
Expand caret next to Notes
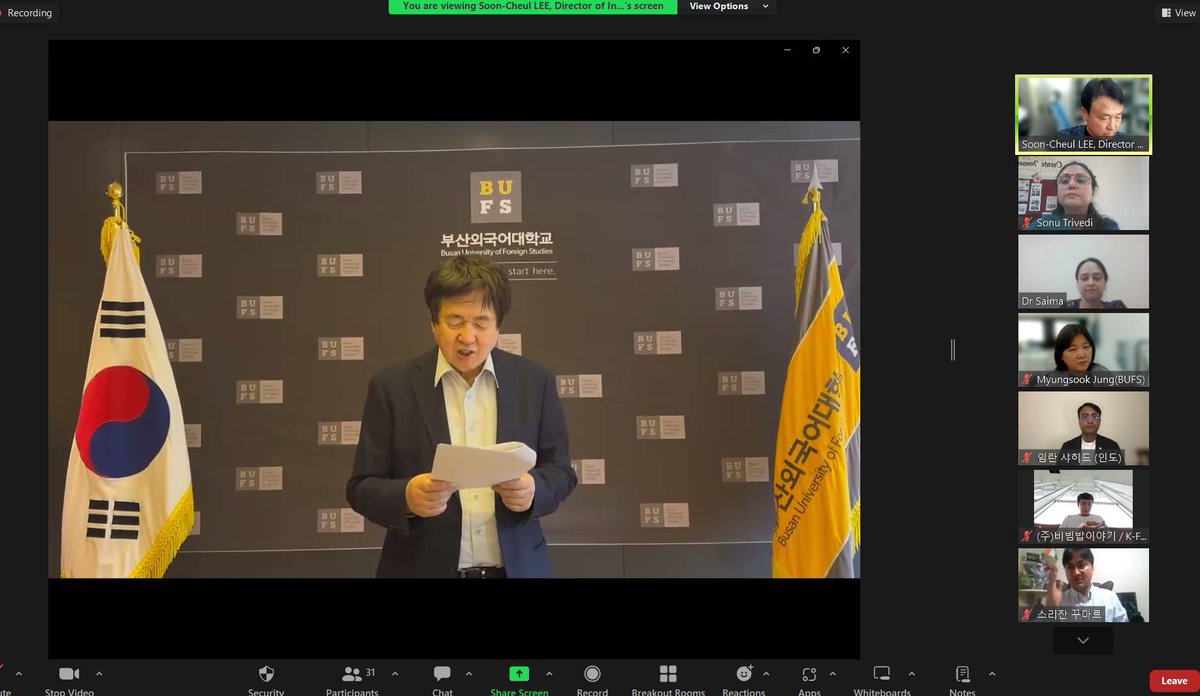click(991, 673)
